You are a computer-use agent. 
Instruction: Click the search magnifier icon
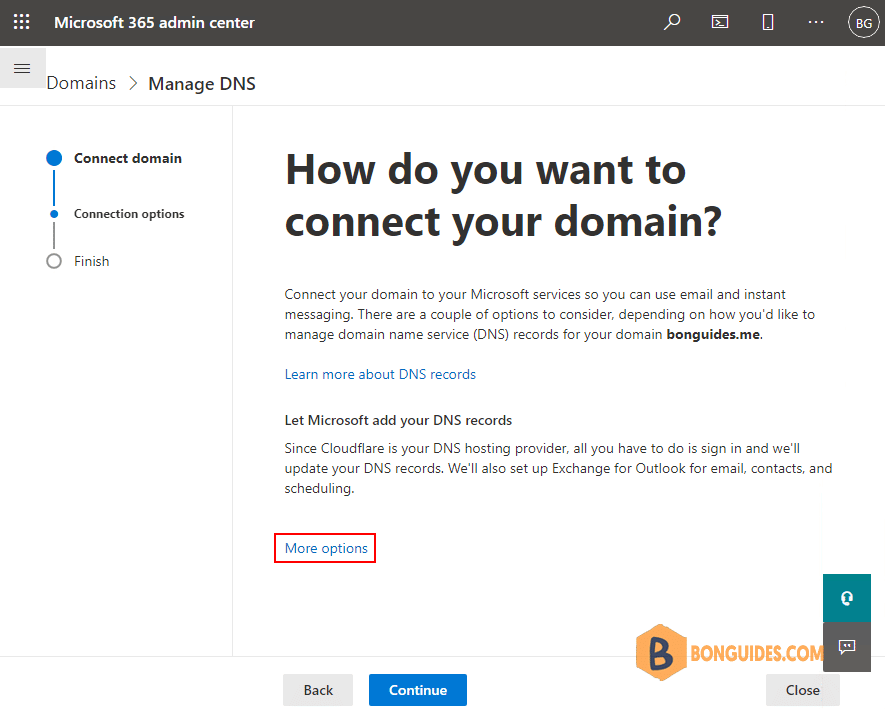click(672, 22)
